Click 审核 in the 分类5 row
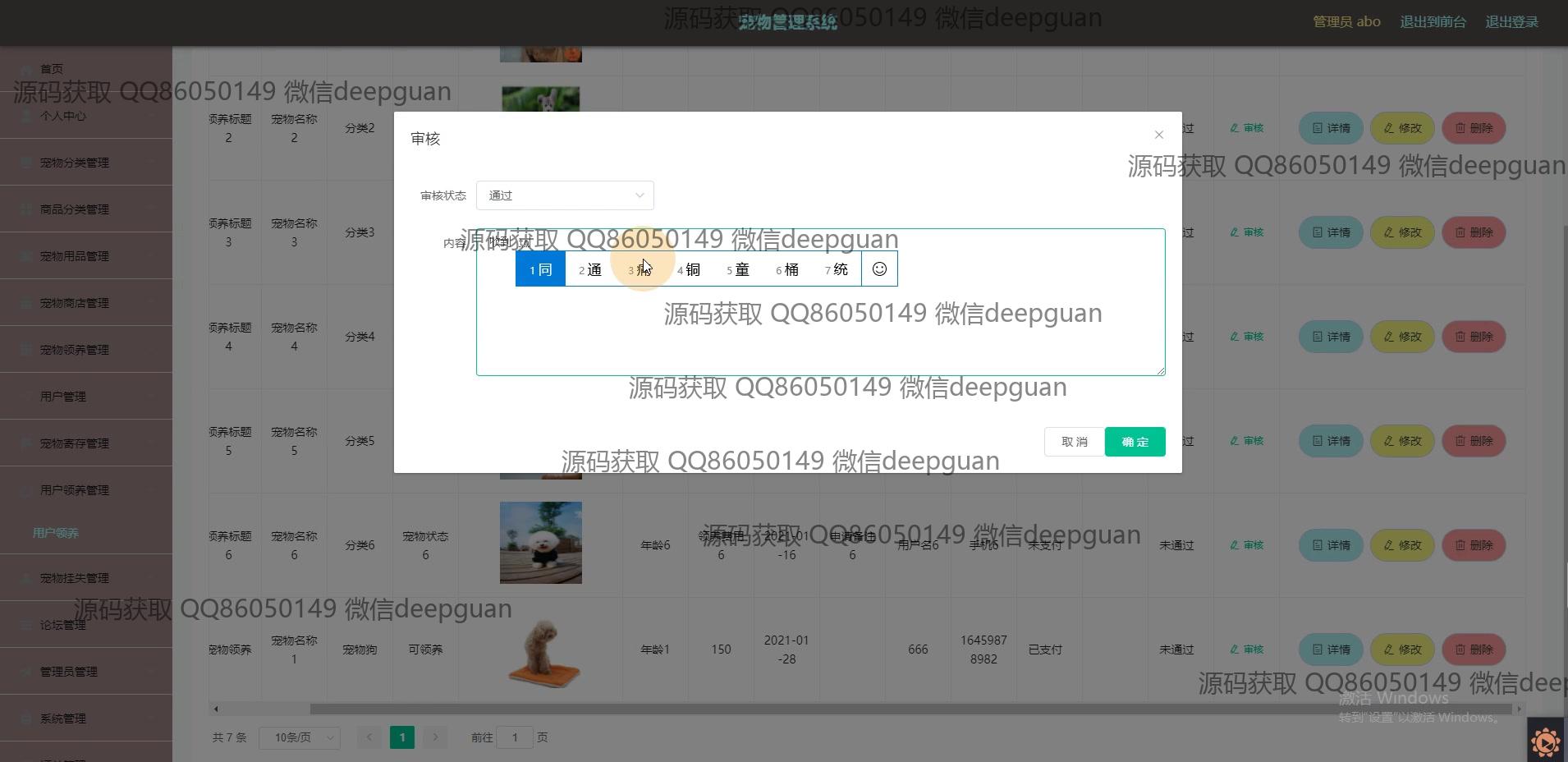This screenshot has height=762, width=1568. pyautogui.click(x=1246, y=441)
